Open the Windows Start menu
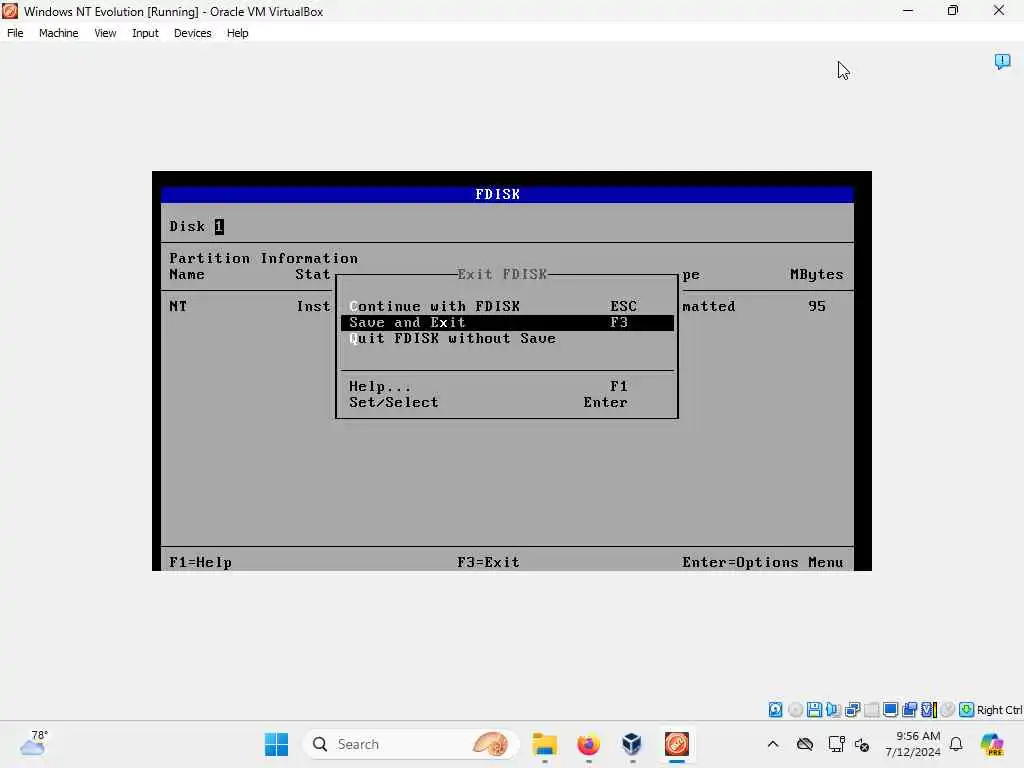 pyautogui.click(x=276, y=744)
